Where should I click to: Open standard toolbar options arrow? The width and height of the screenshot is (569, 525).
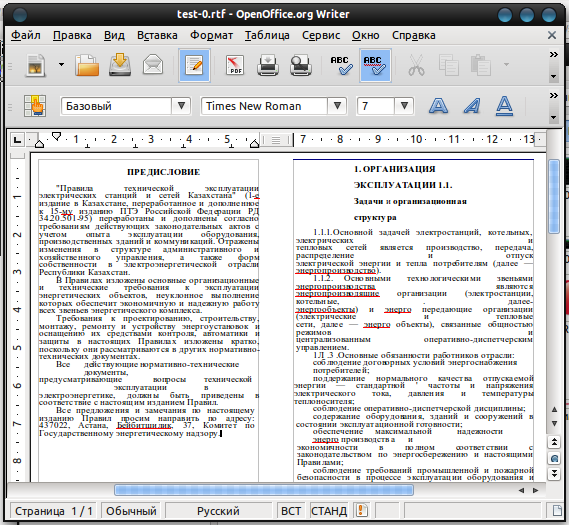coord(553,76)
